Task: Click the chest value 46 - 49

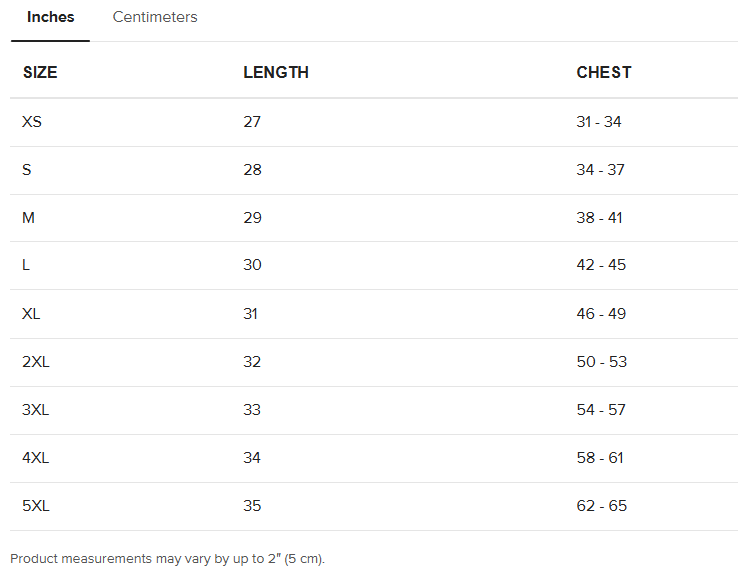Action: pos(601,314)
